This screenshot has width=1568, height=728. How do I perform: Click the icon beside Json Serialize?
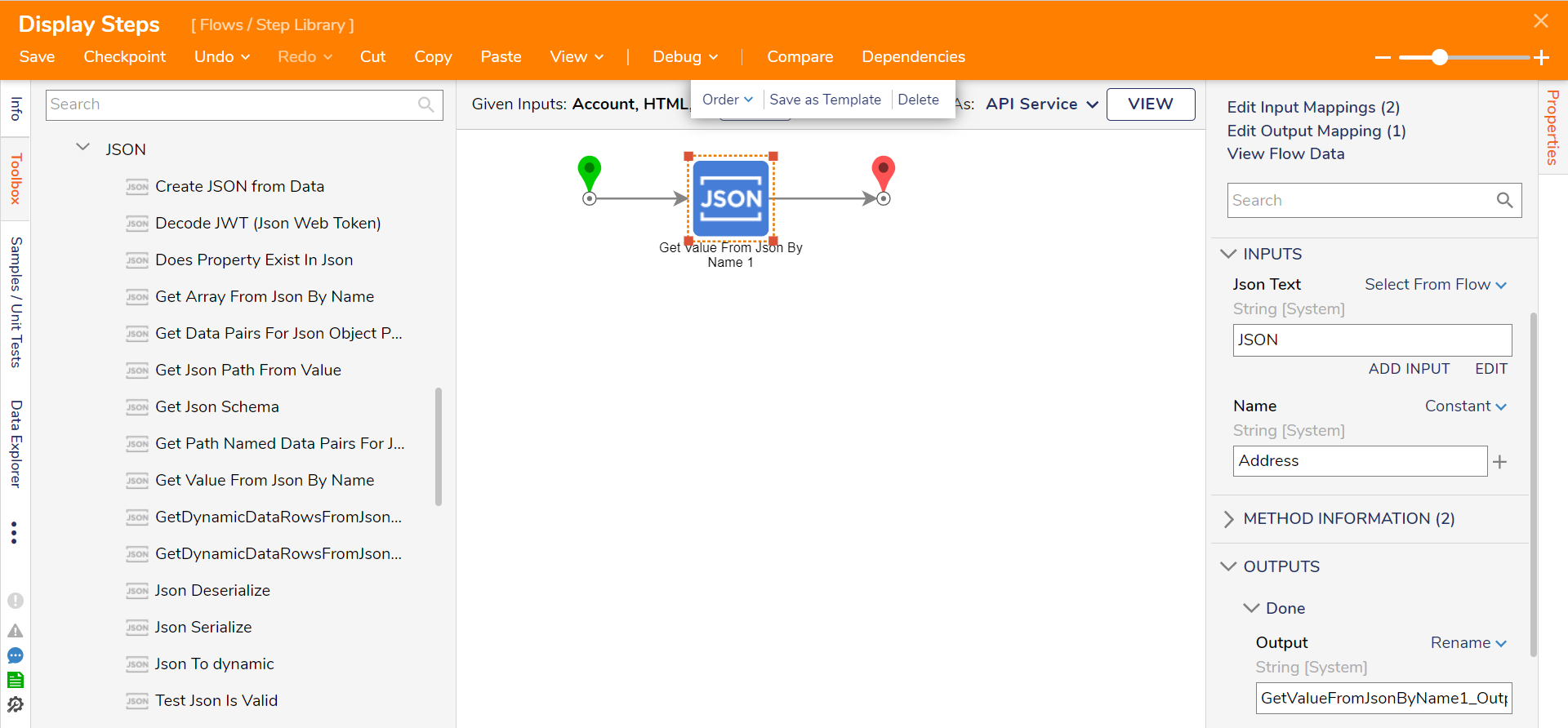(x=137, y=628)
